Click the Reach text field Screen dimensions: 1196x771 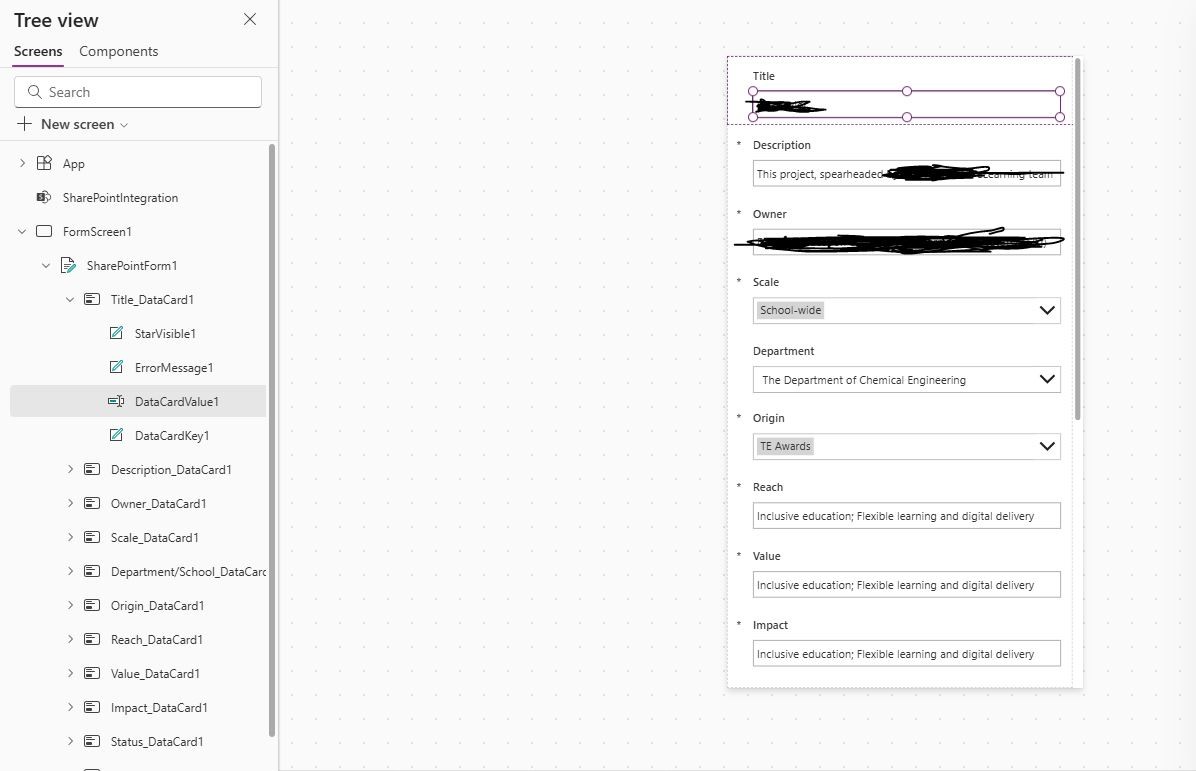(x=906, y=516)
